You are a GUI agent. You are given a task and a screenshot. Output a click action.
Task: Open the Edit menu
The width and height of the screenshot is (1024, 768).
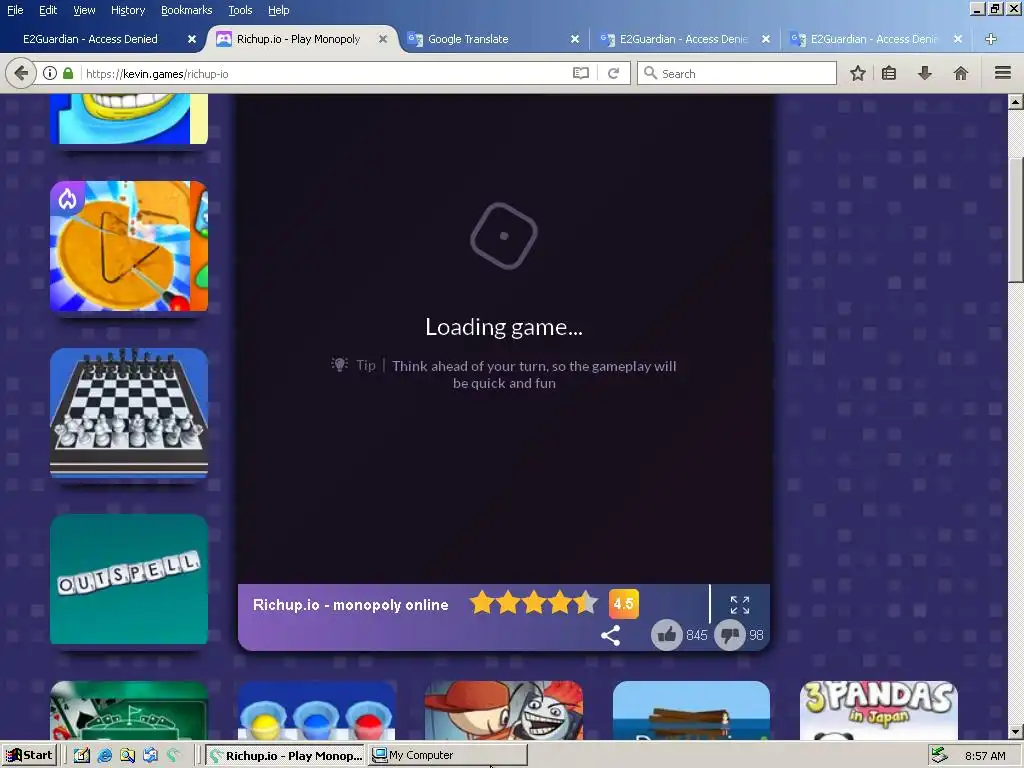coord(48,10)
